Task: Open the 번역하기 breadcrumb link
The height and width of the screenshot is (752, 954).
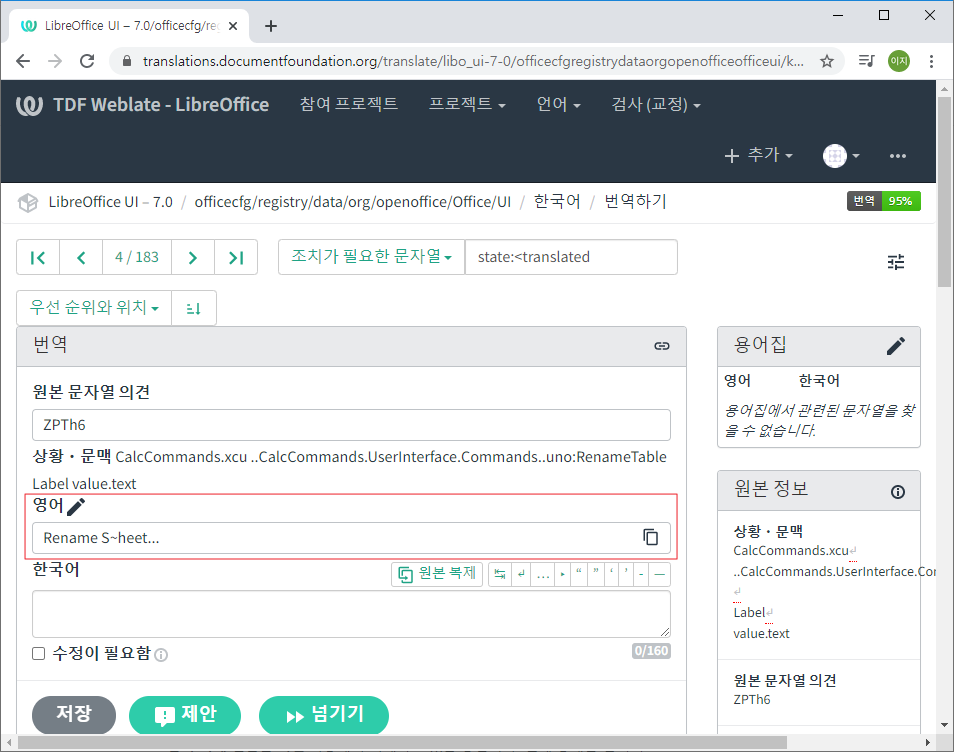Action: (x=636, y=202)
